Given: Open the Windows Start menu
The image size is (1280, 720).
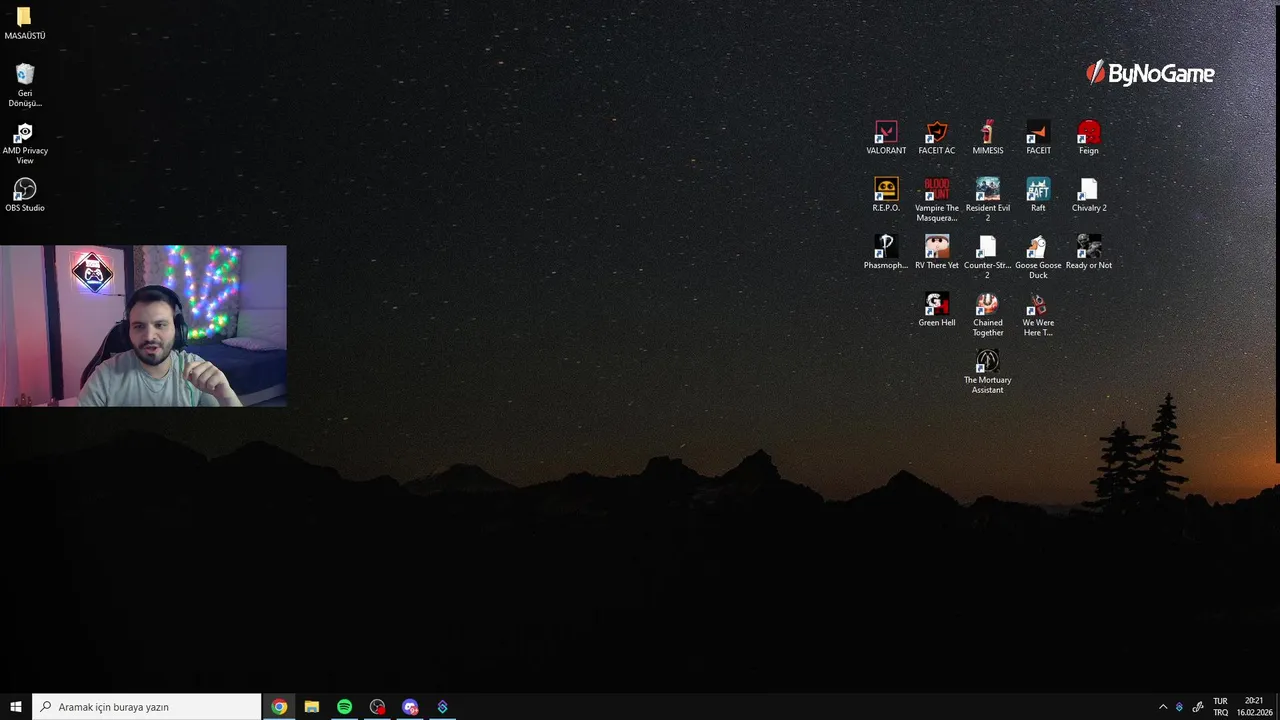Looking at the screenshot, I should coord(16,707).
